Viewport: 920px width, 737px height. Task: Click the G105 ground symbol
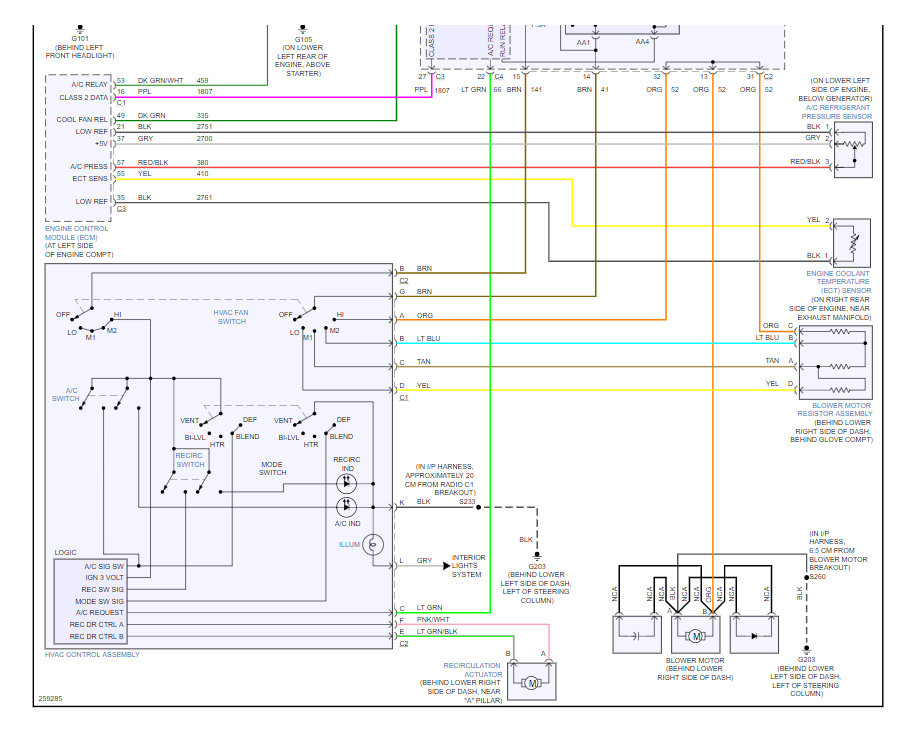tap(303, 29)
